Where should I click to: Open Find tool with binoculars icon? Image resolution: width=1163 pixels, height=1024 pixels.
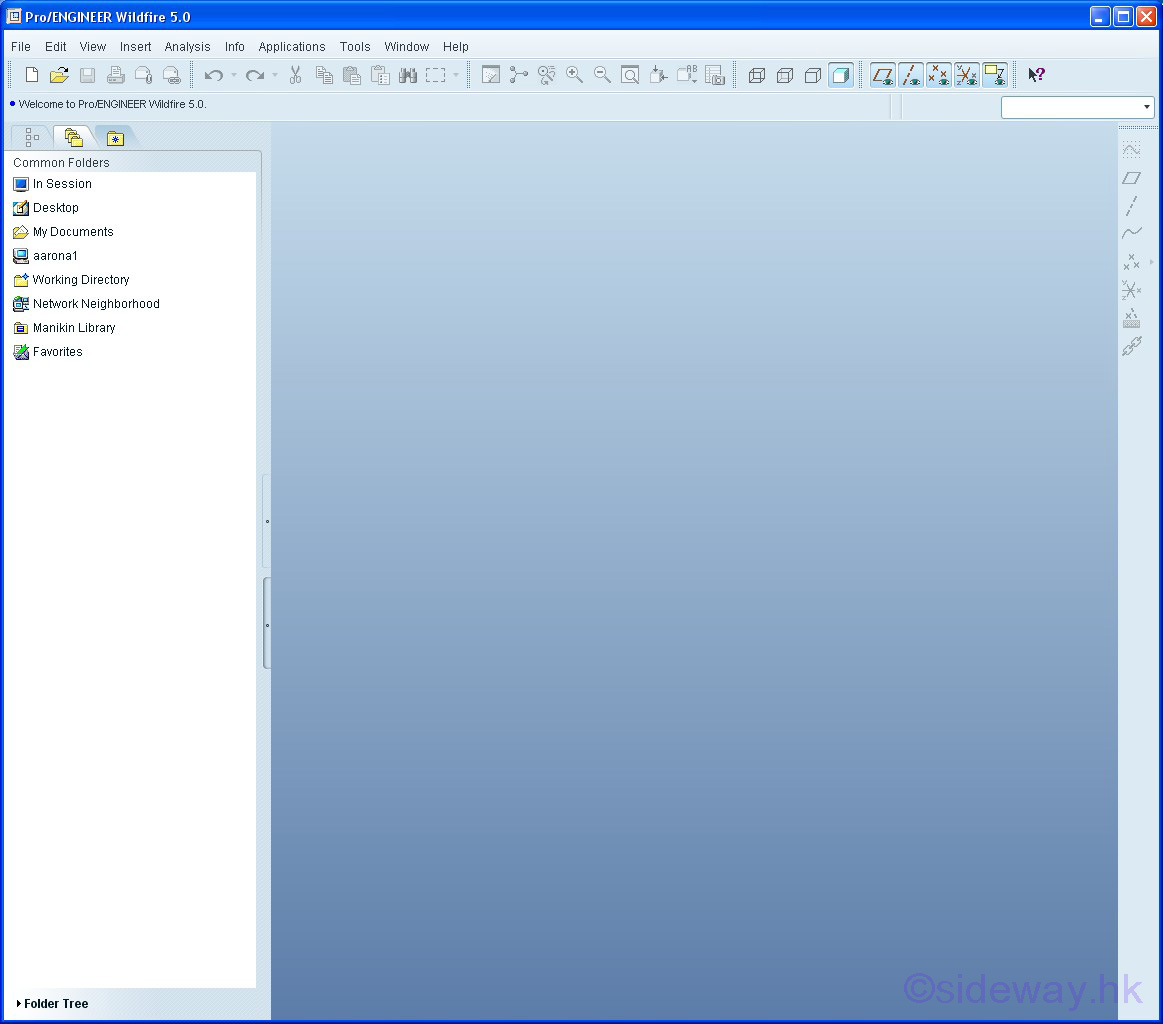pos(408,75)
